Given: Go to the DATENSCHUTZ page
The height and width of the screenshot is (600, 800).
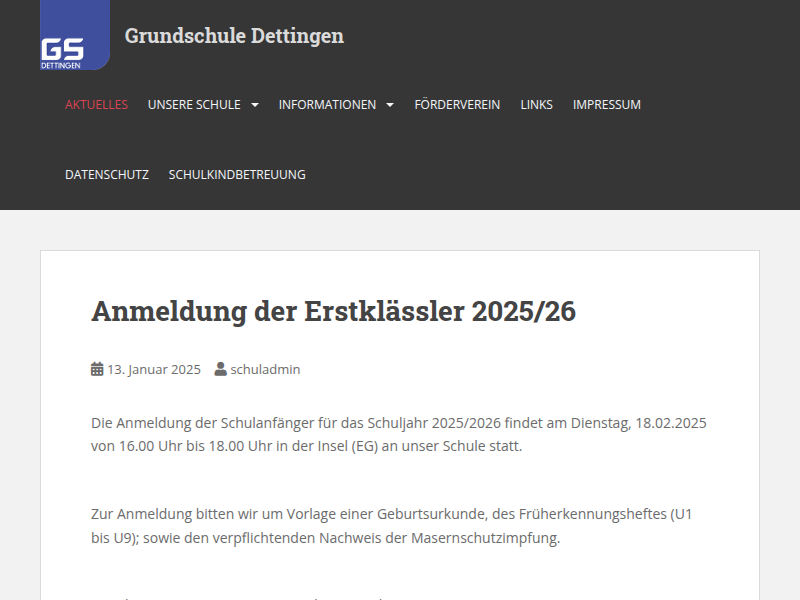Looking at the screenshot, I should coord(106,174).
